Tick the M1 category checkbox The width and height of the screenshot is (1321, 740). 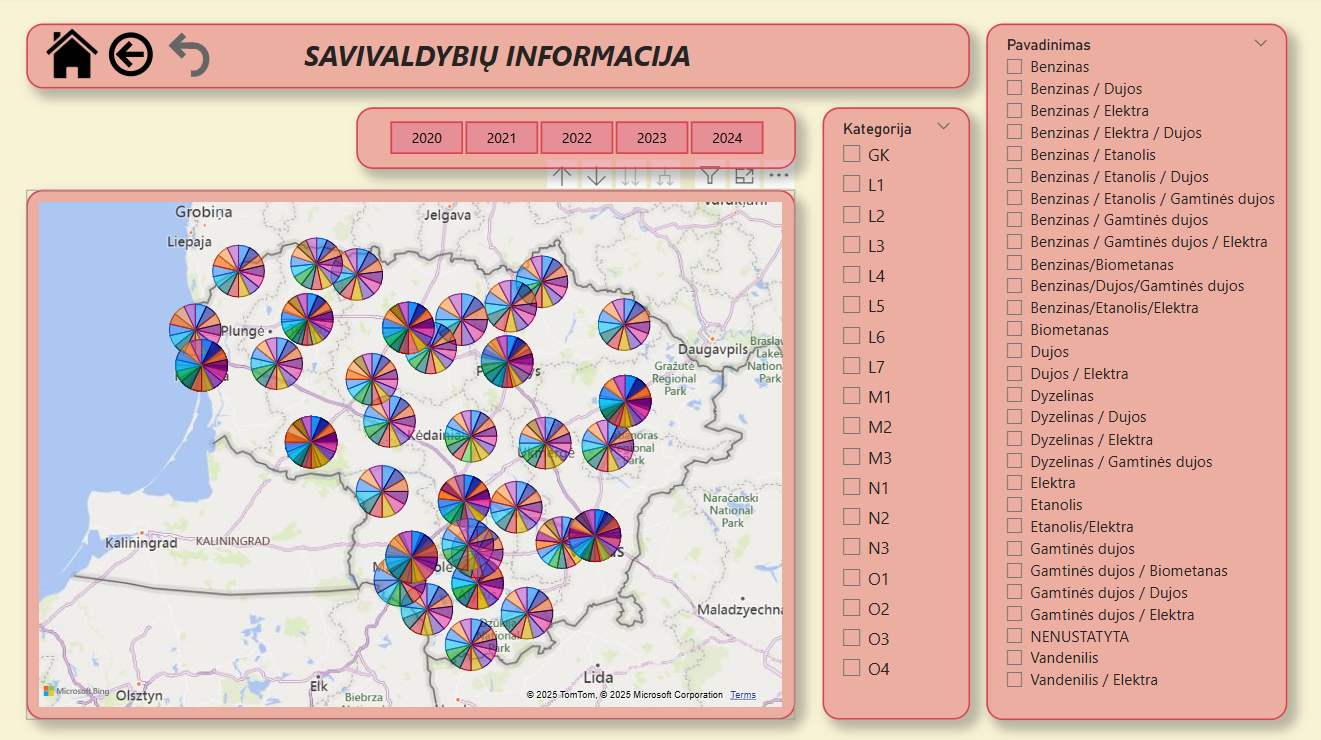tap(852, 396)
